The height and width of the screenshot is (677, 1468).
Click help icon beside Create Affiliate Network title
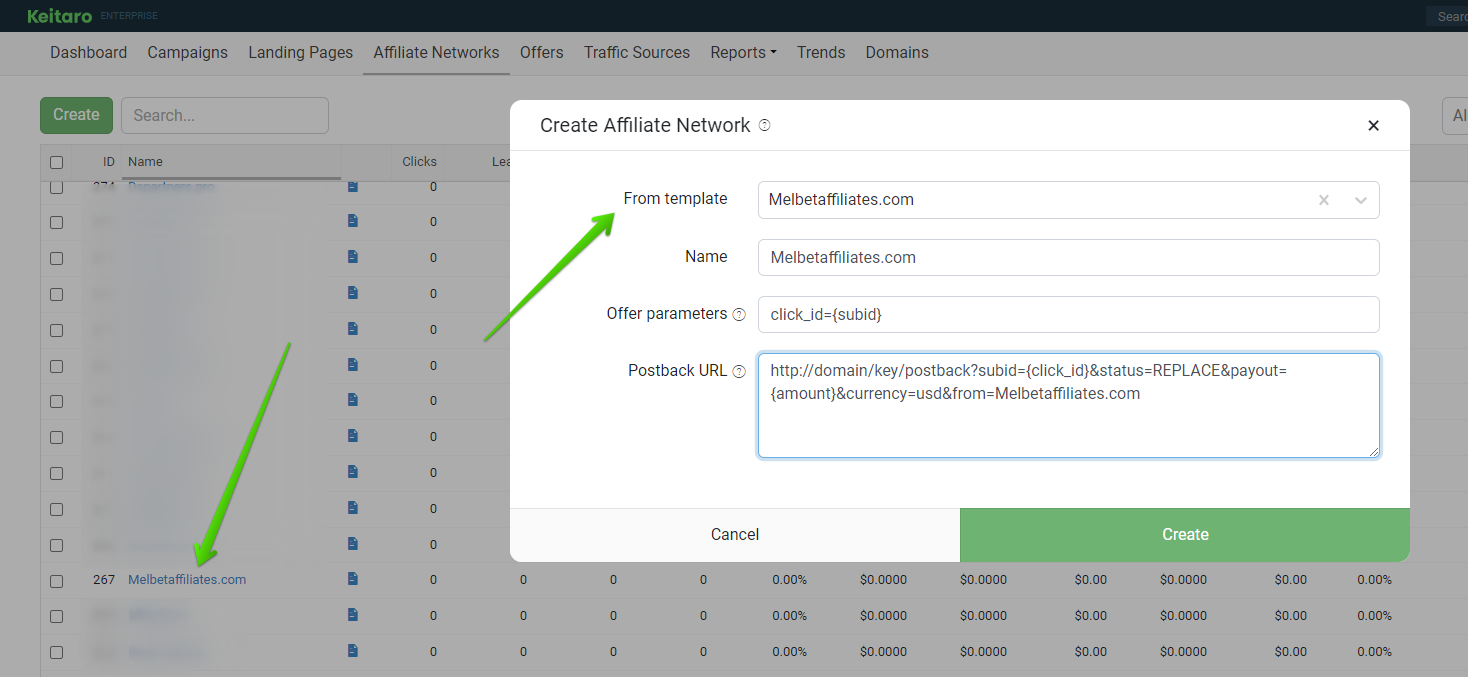[765, 125]
